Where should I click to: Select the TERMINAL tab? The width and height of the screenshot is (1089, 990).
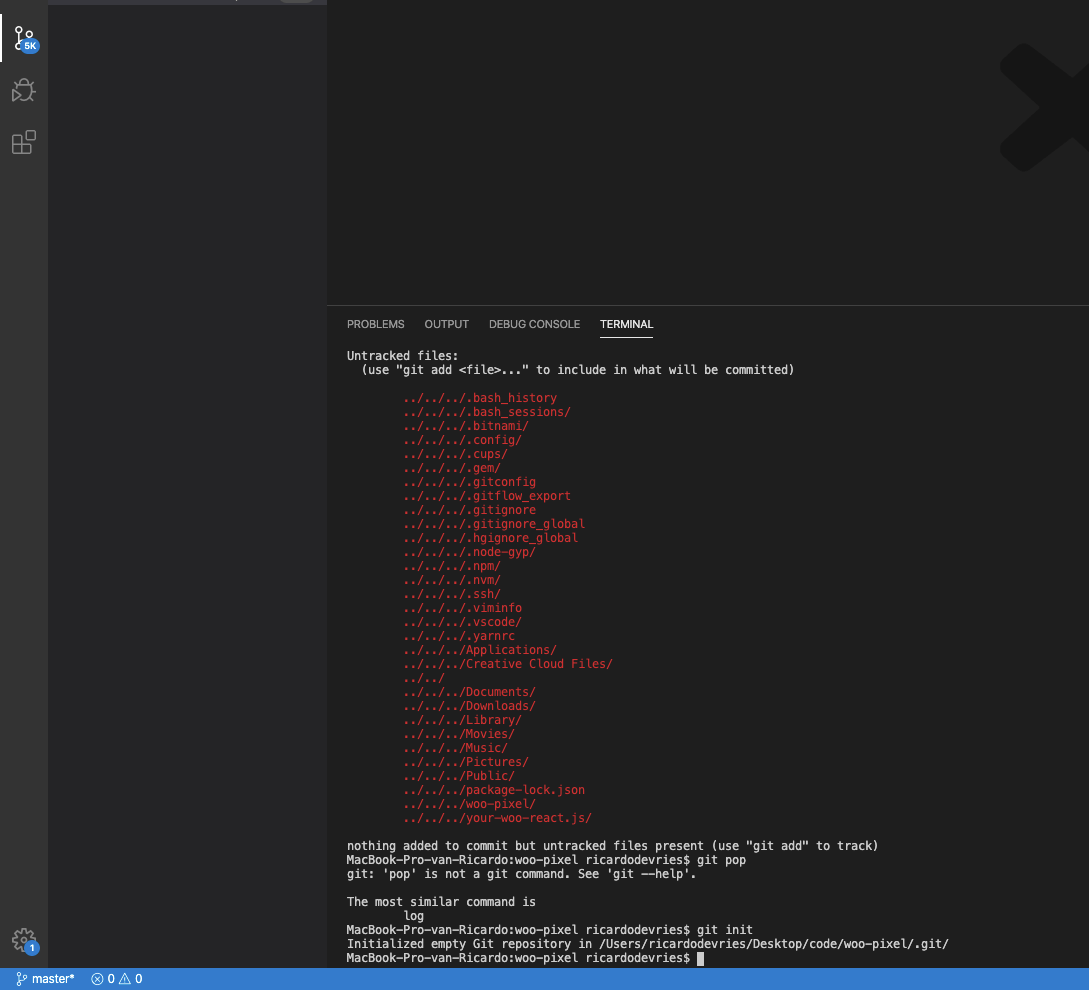click(x=626, y=324)
